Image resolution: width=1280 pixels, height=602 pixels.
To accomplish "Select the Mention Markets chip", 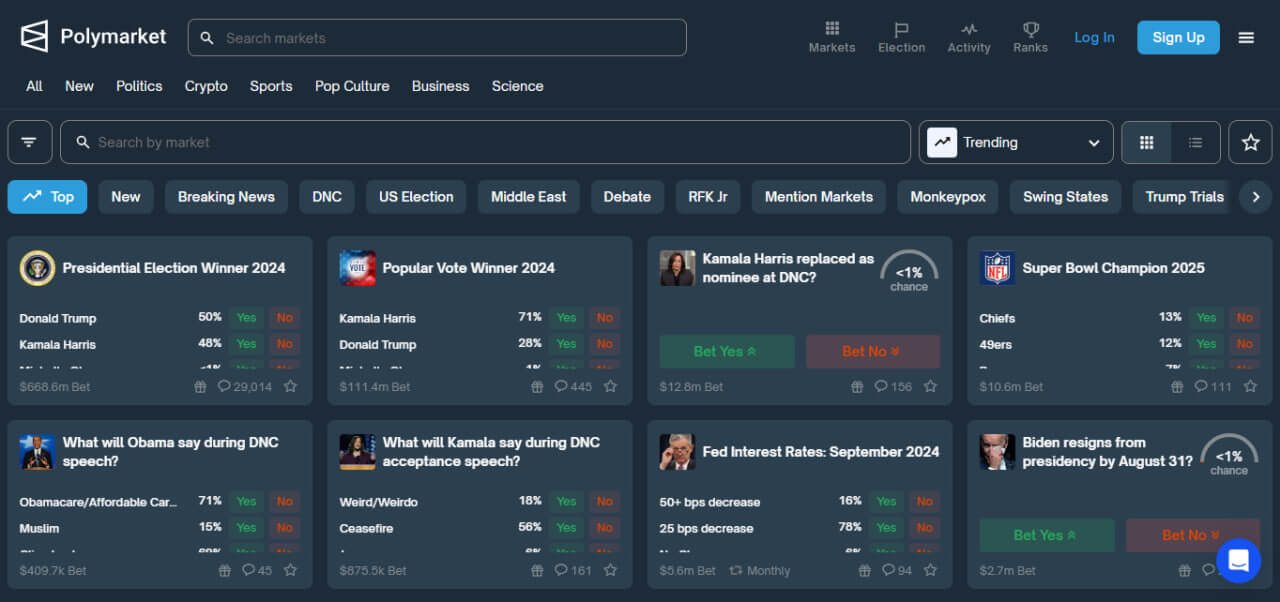I will coord(819,197).
